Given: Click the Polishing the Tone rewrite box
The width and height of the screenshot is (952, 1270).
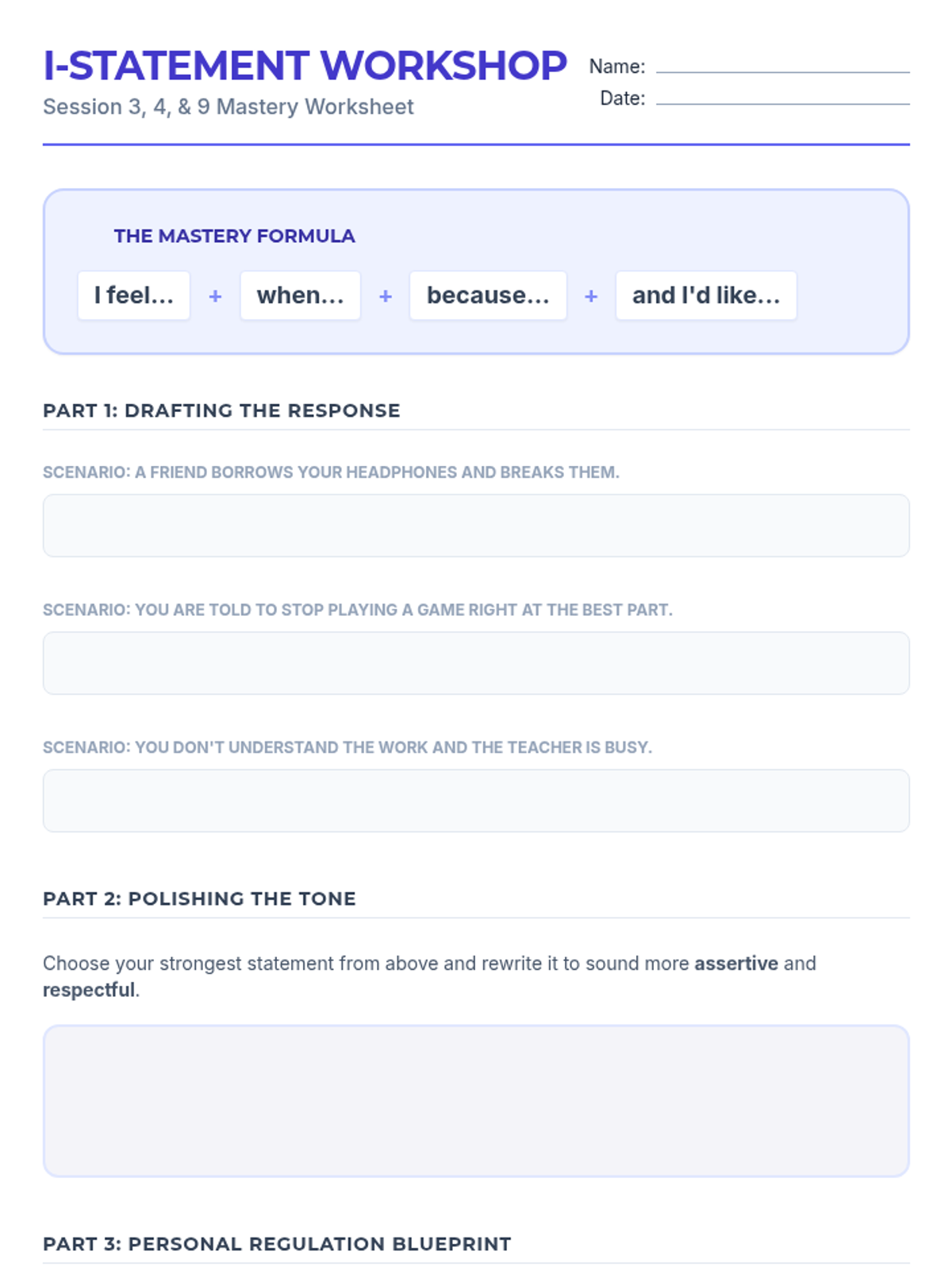Looking at the screenshot, I should pyautogui.click(x=476, y=1100).
